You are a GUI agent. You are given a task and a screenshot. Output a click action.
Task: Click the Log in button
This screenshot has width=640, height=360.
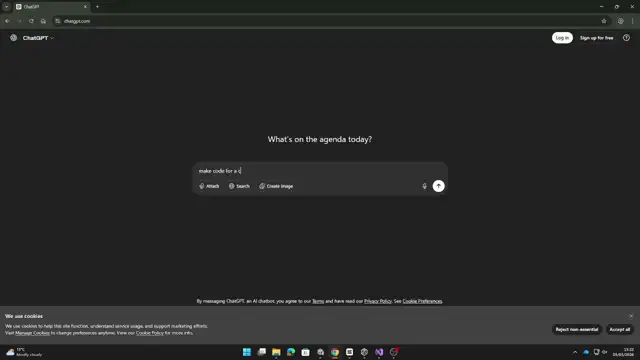562,38
